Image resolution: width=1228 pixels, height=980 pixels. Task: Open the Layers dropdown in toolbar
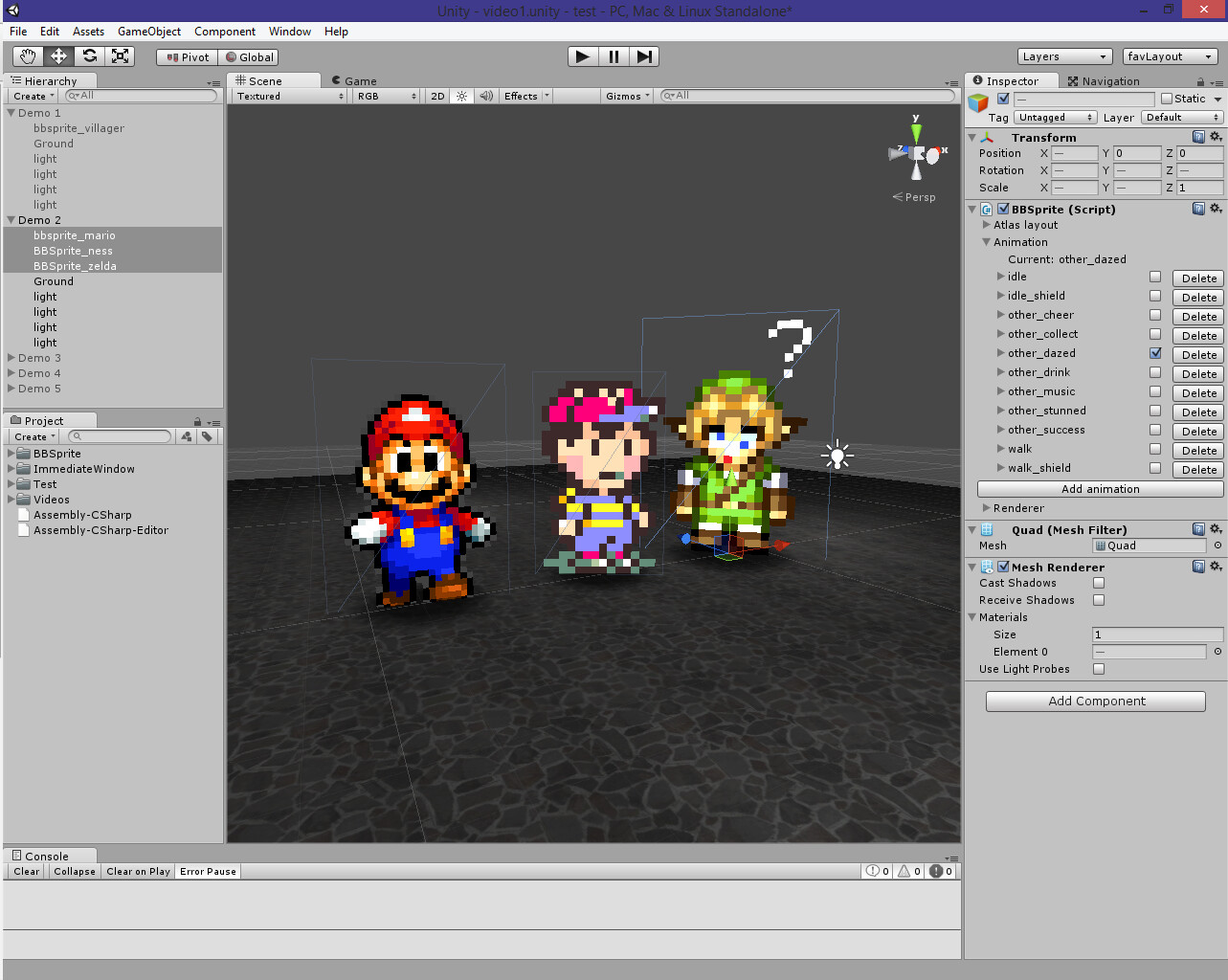click(1064, 56)
